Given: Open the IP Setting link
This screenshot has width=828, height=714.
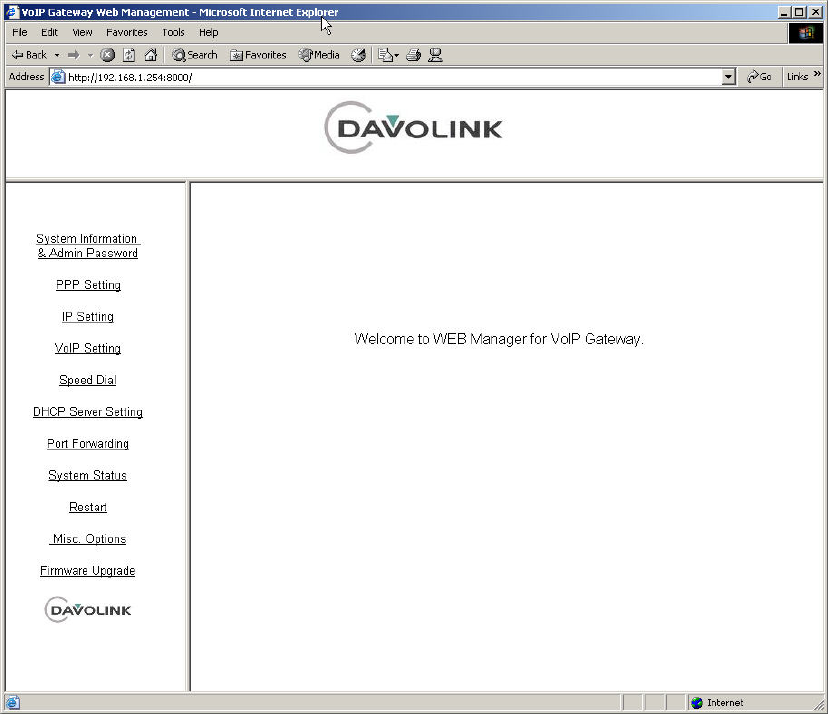Looking at the screenshot, I should (x=88, y=317).
